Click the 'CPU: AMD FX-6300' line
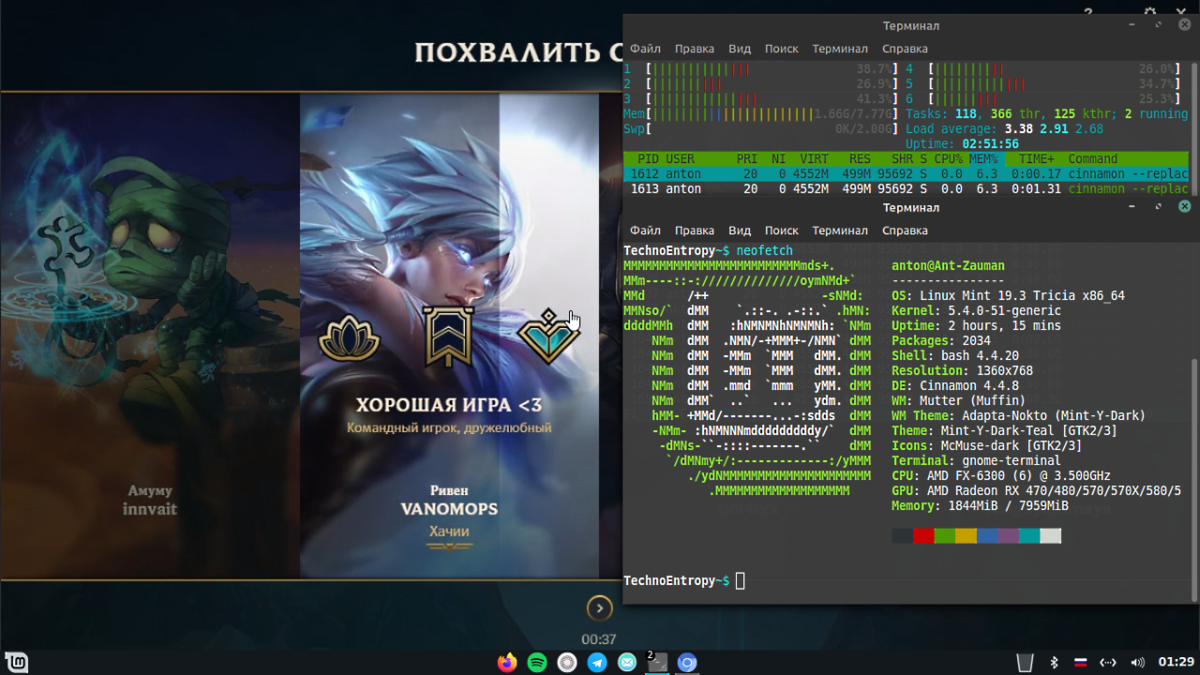Image resolution: width=1200 pixels, height=675 pixels. (1001, 476)
